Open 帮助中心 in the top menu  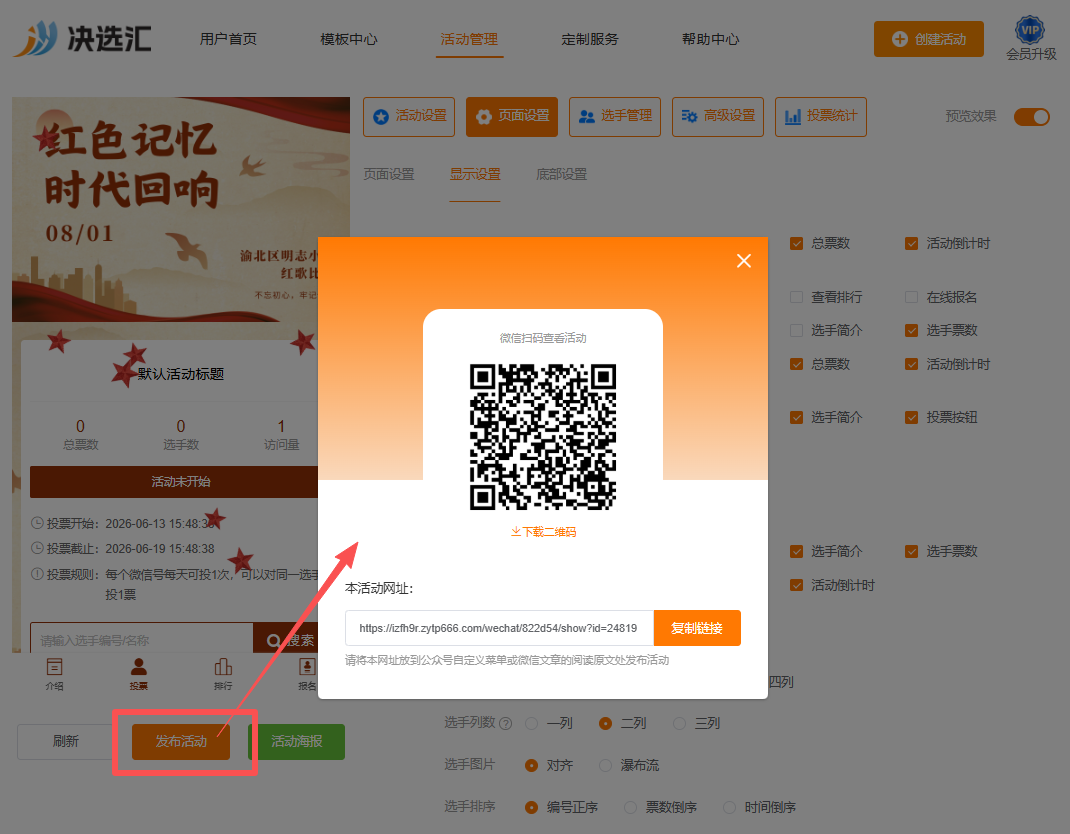[710, 39]
